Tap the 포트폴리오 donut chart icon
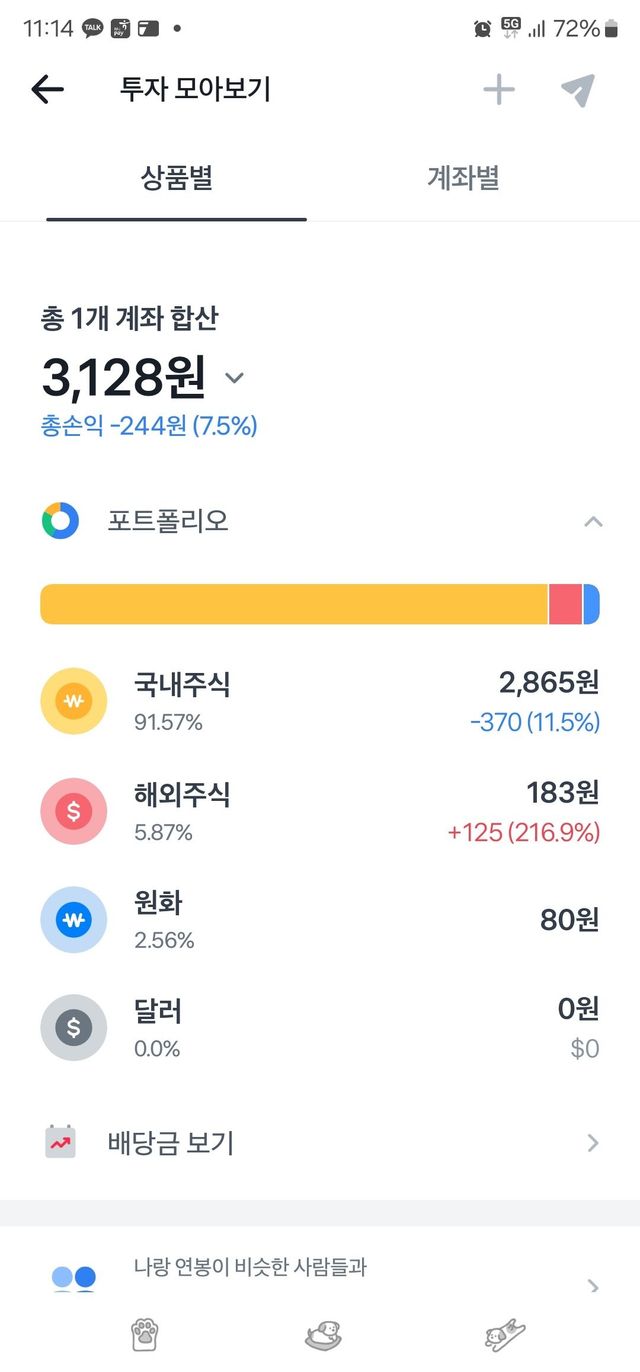This screenshot has height=1372, width=640. (60, 521)
